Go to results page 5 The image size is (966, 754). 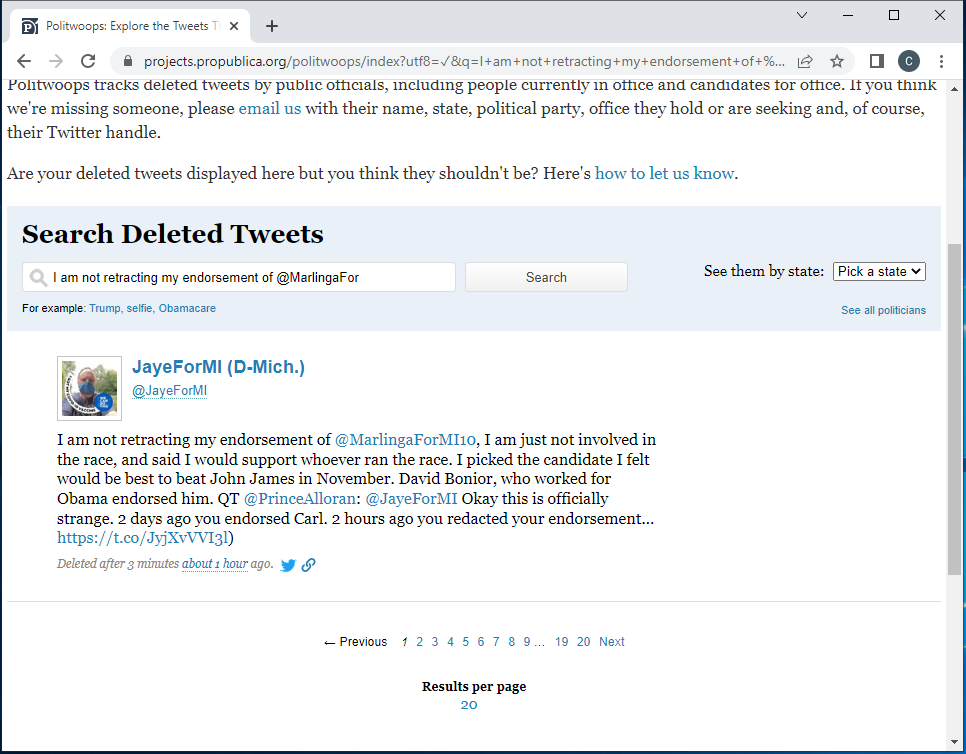click(466, 642)
